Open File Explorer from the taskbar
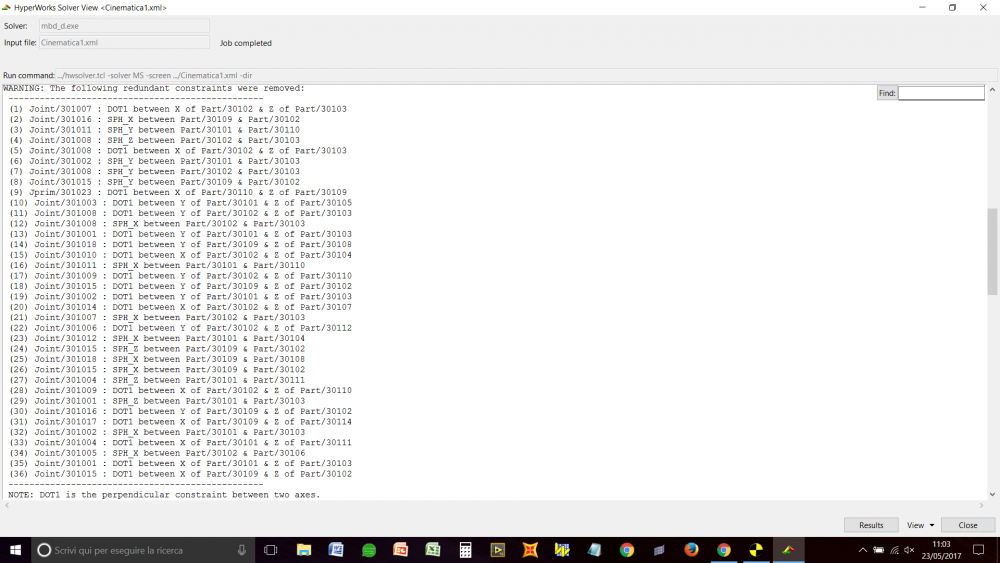 coord(304,550)
